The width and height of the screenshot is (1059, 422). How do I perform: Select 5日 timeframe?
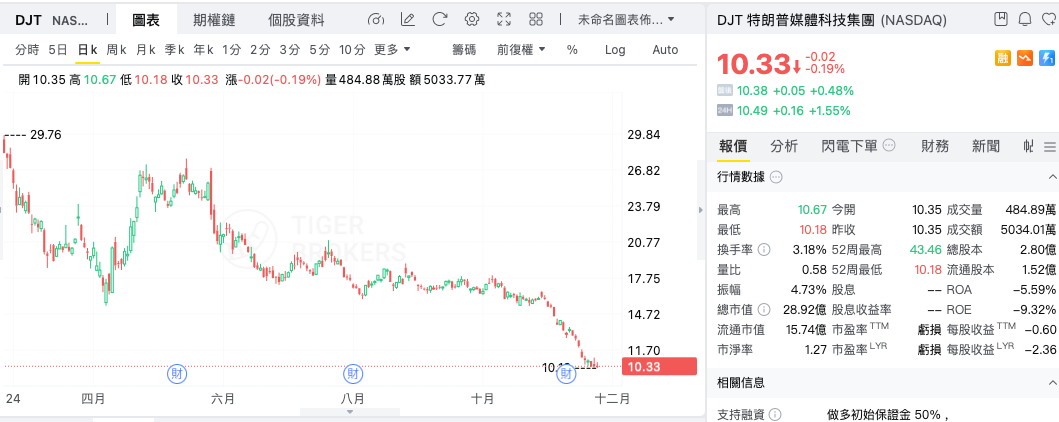point(58,49)
